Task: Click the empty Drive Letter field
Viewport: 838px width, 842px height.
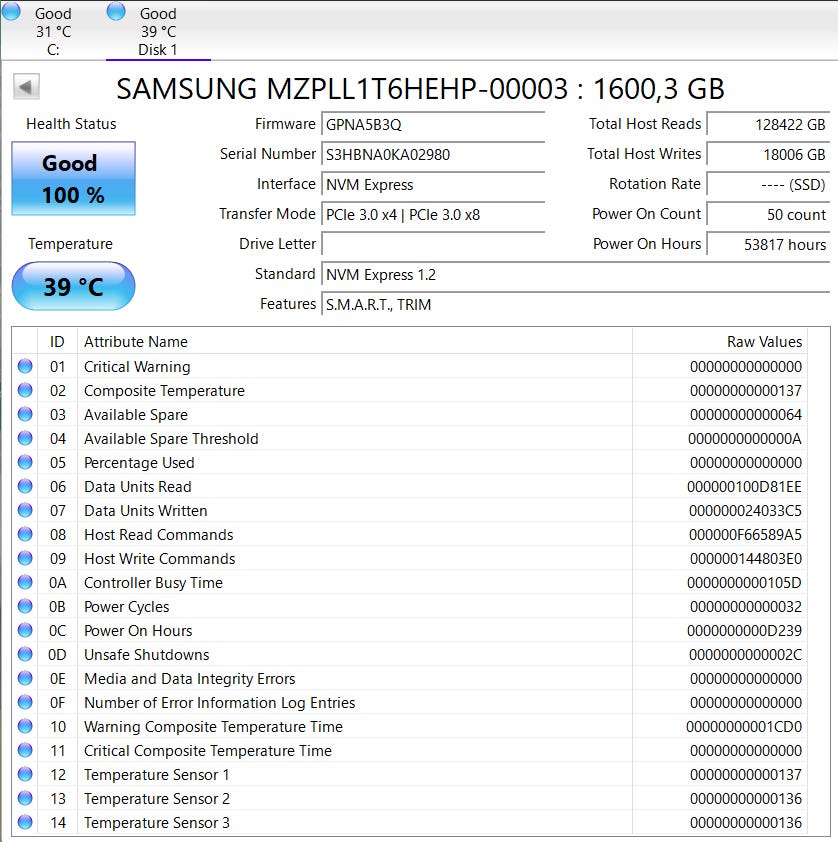Action: (x=432, y=245)
